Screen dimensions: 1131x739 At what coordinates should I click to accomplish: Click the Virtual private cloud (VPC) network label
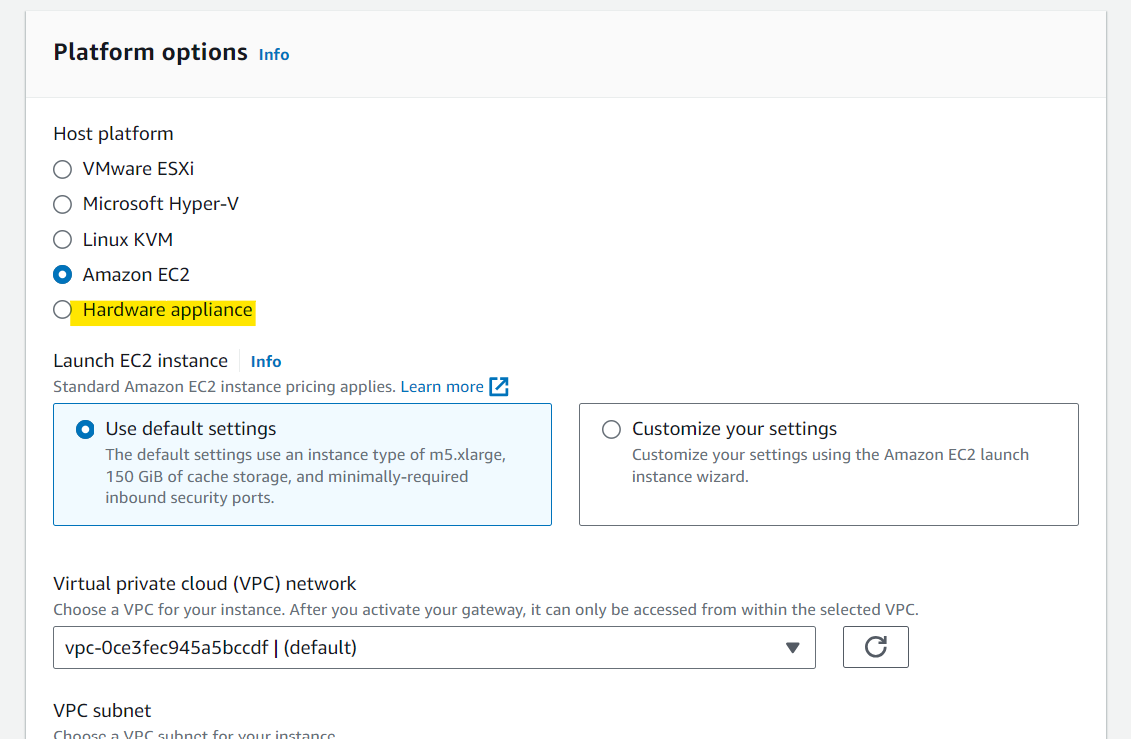click(205, 584)
